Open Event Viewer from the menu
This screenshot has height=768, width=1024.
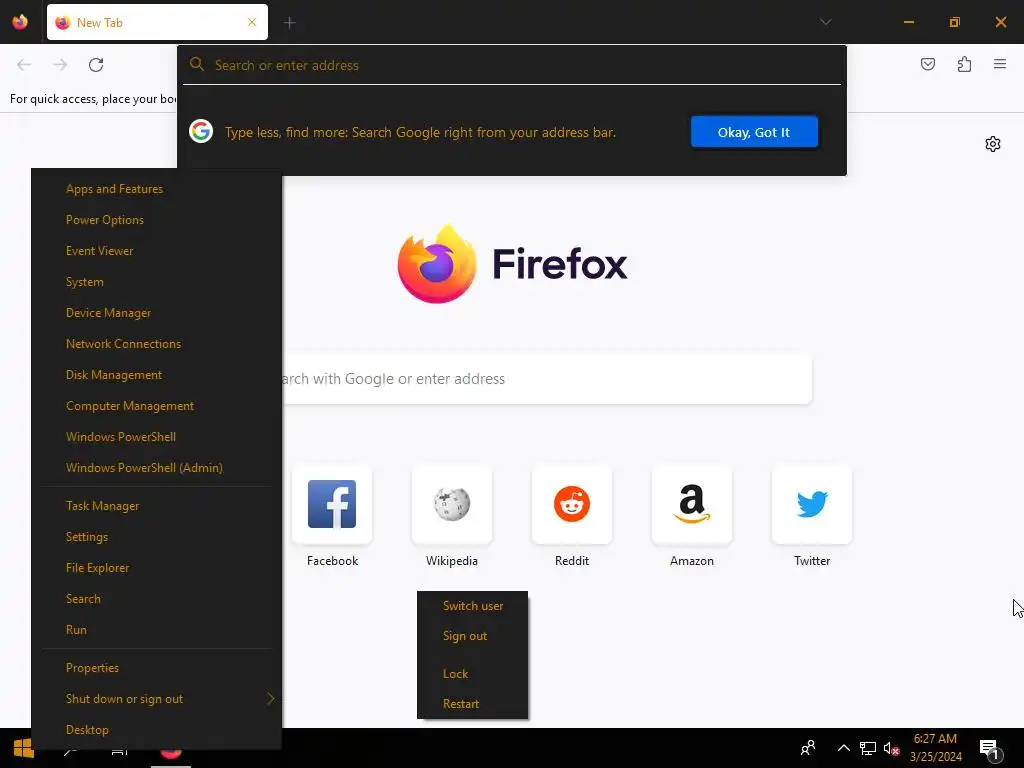[x=99, y=251]
